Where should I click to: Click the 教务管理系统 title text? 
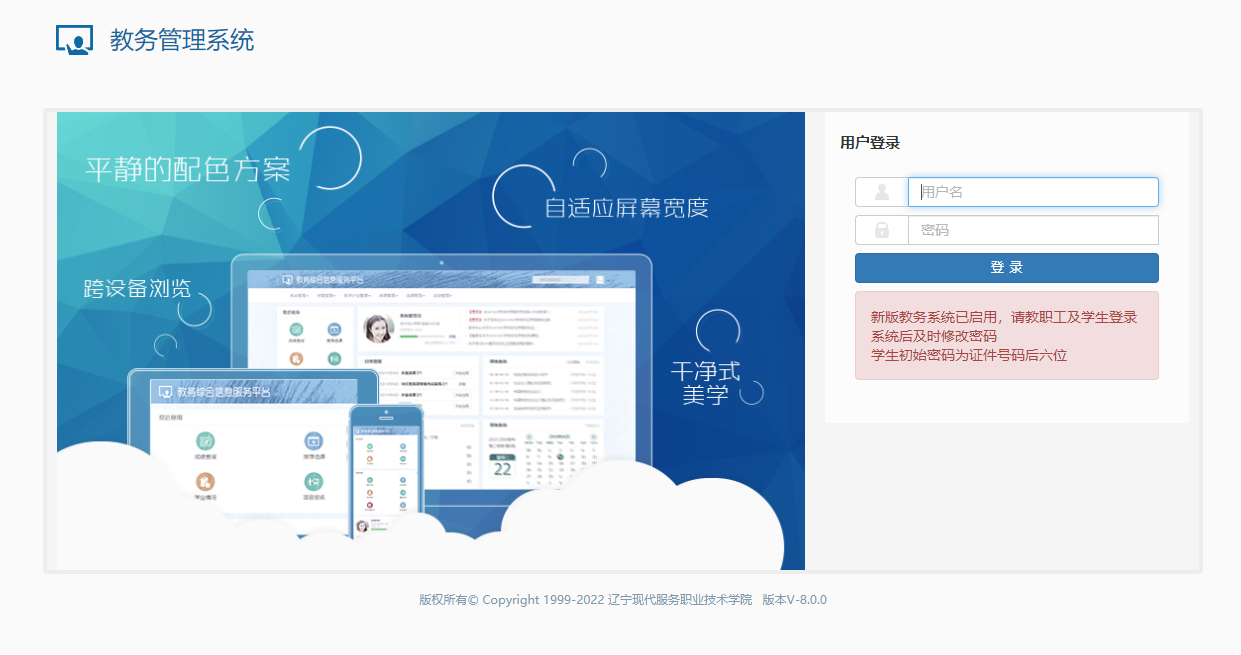[x=182, y=40]
